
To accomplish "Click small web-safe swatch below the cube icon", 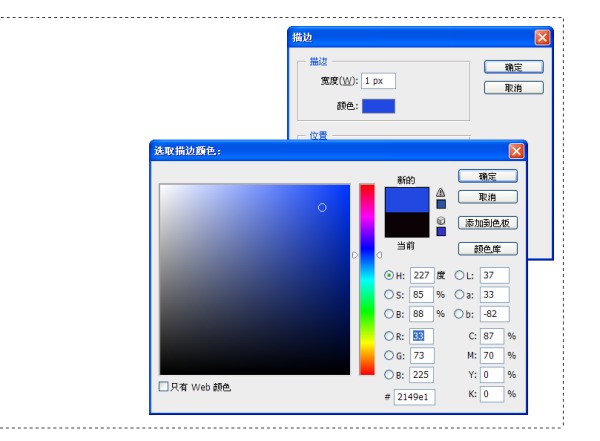I will point(440,231).
